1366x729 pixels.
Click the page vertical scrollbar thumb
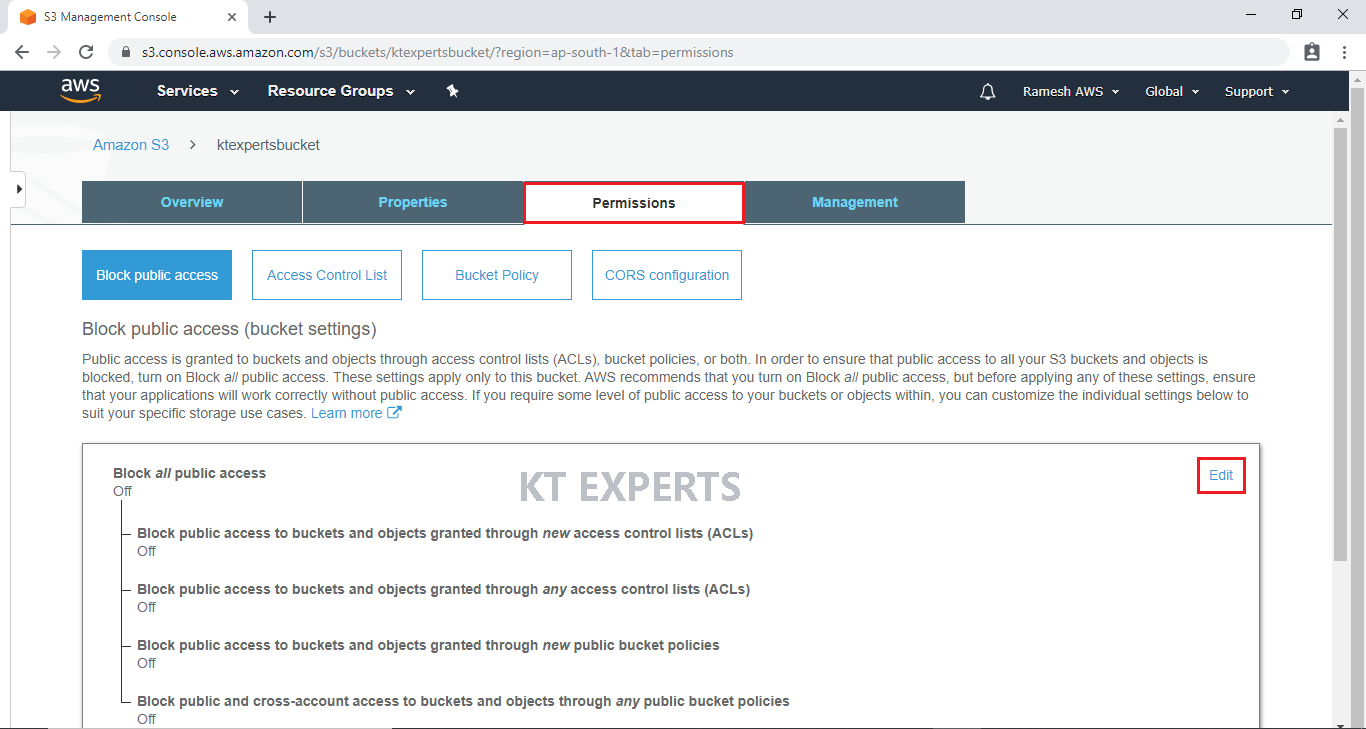click(x=1340, y=344)
